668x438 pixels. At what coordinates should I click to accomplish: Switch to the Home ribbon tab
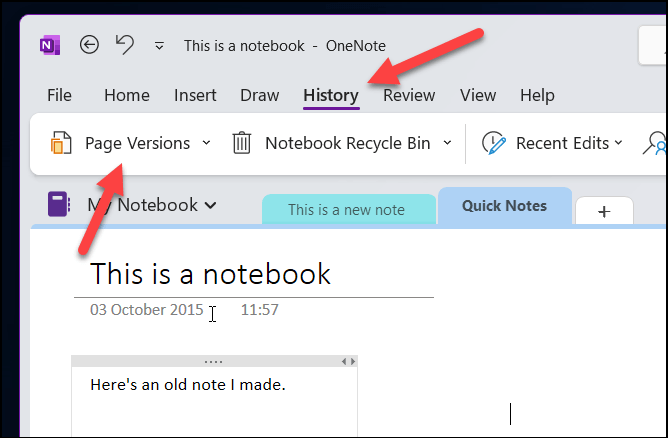coord(127,95)
